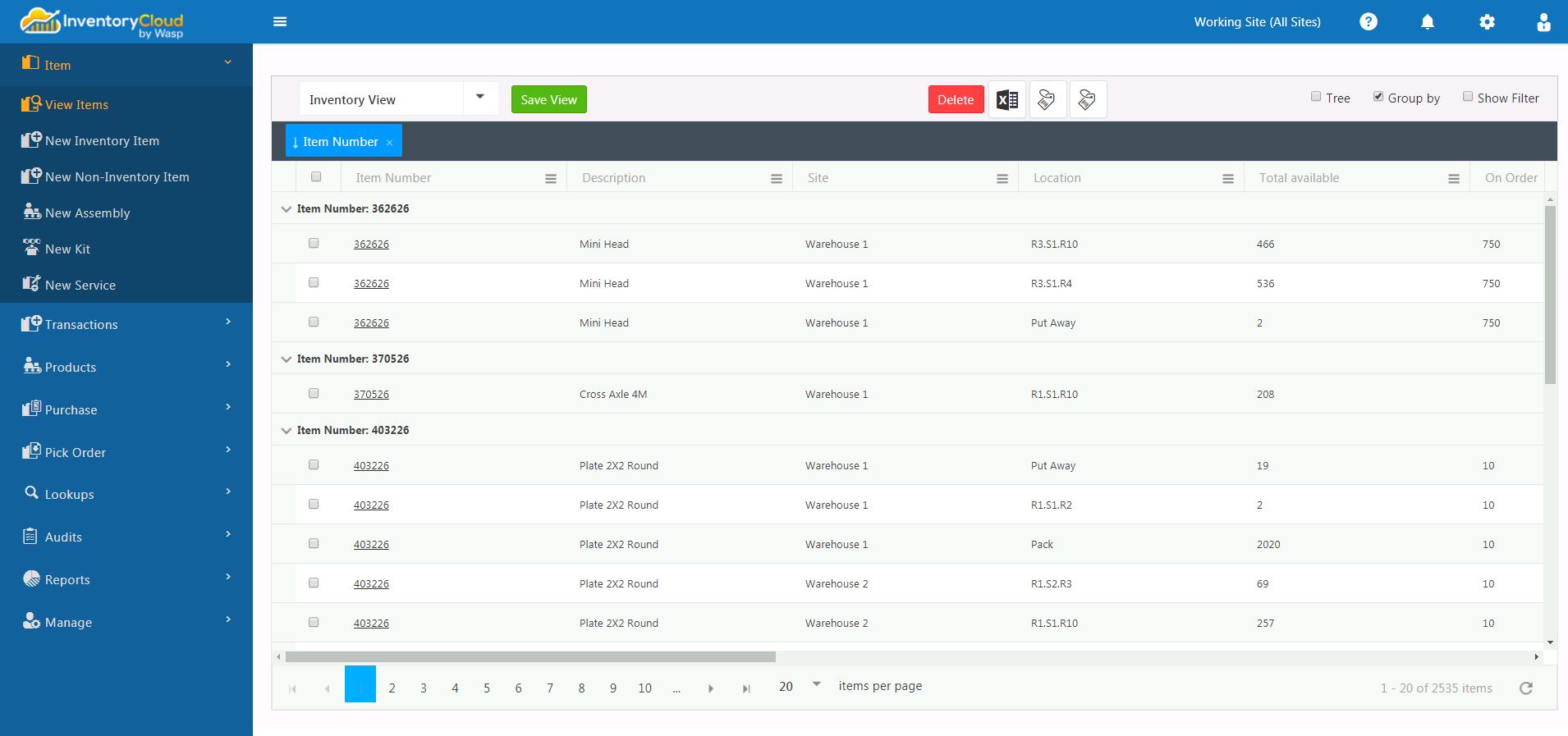This screenshot has height=736, width=1568.
Task: Enable the Show Filter checkbox
Action: pos(1468,97)
